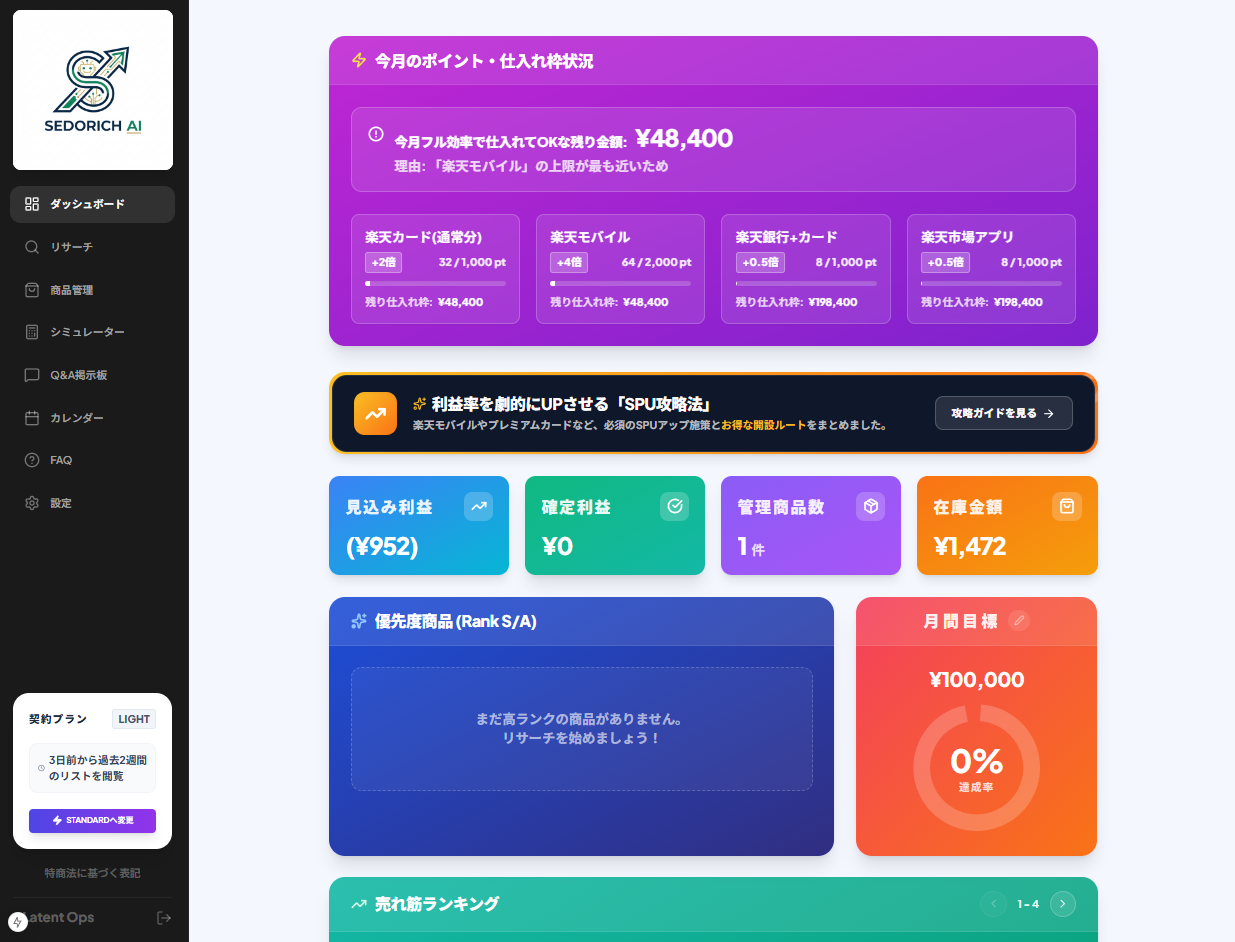Select the 商品管理 shopping bag icon
Screen dimensions: 1235x942
click(x=30, y=289)
